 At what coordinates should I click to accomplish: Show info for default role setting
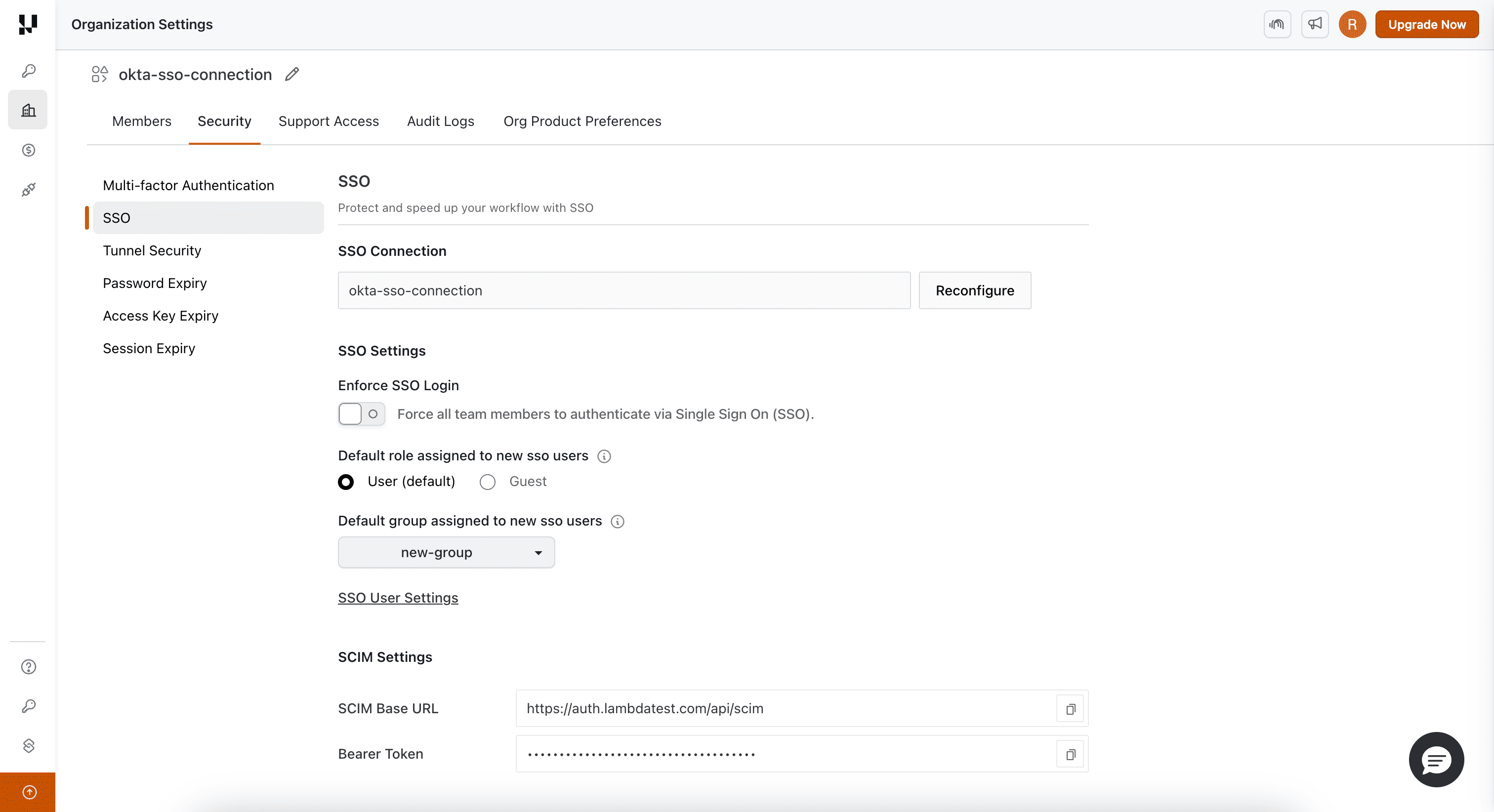point(604,456)
